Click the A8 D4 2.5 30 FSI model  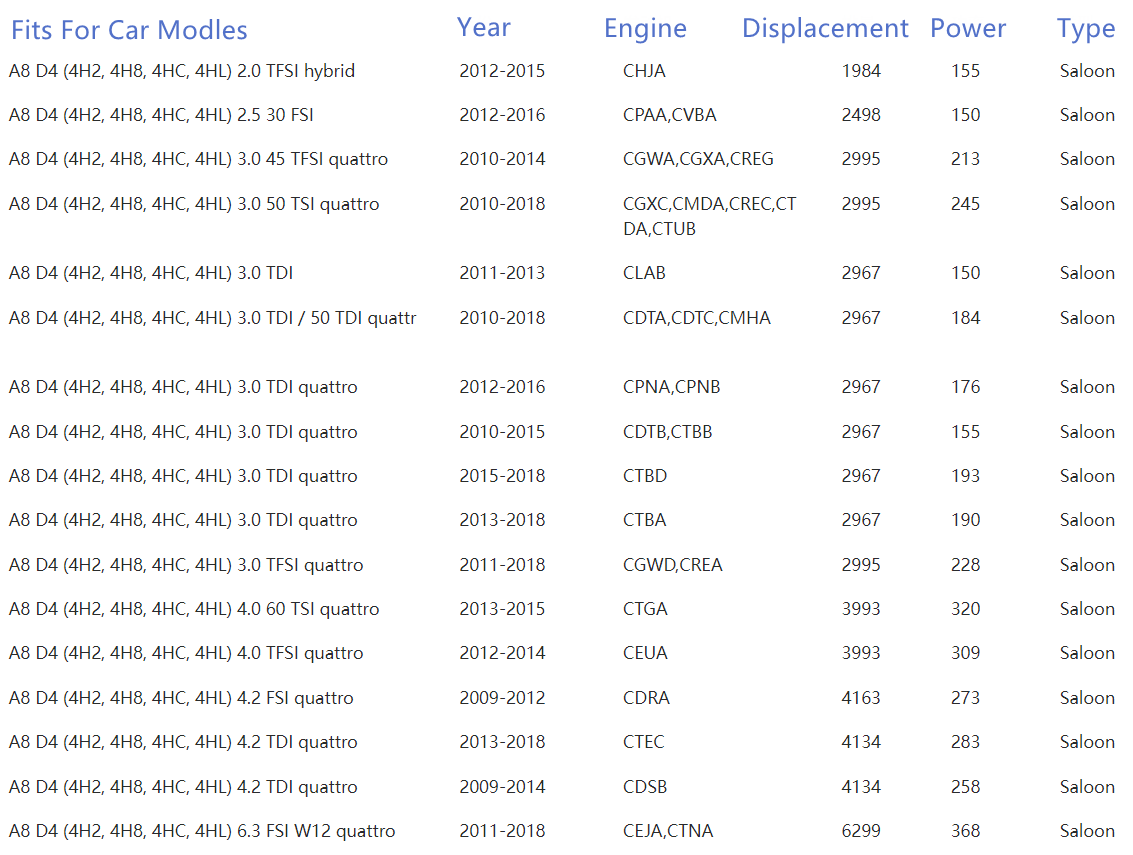point(161,115)
